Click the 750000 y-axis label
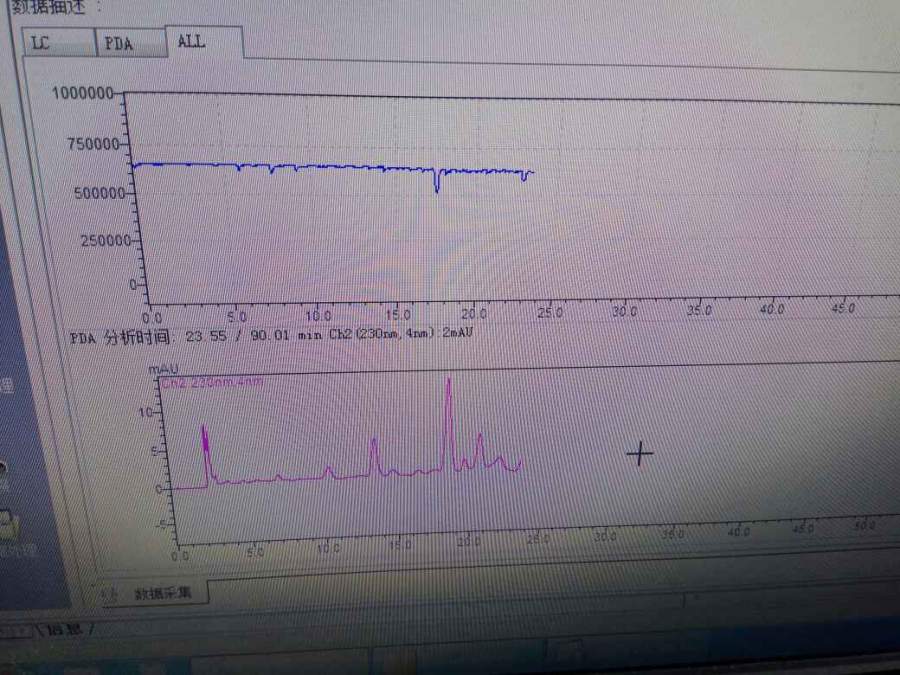 point(94,143)
